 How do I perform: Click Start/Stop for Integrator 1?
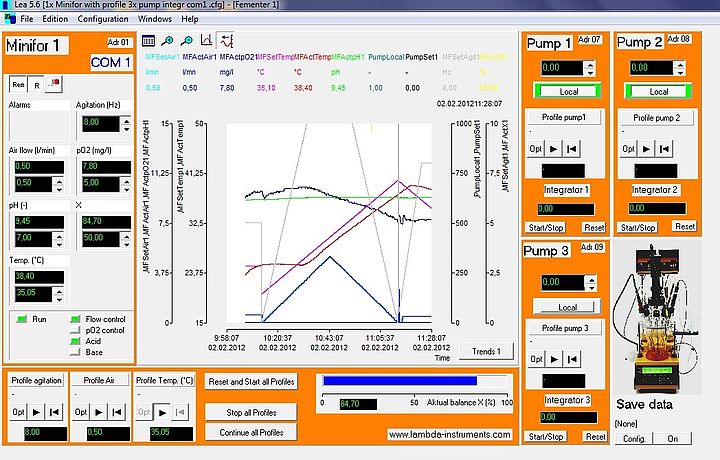(546, 228)
